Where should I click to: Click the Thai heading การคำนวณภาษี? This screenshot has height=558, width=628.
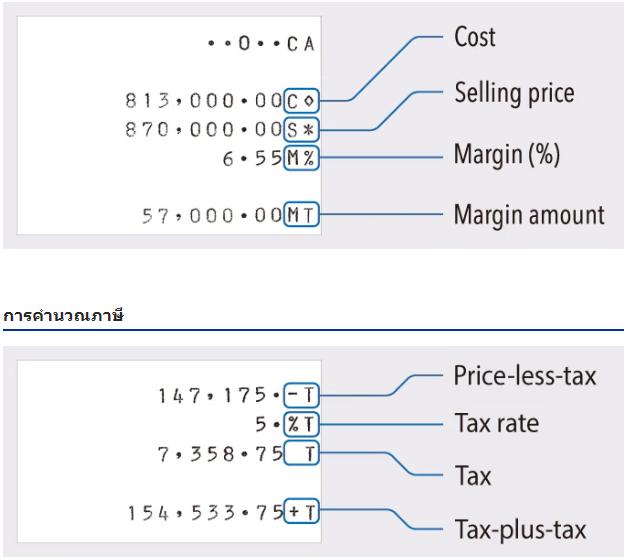(x=63, y=315)
